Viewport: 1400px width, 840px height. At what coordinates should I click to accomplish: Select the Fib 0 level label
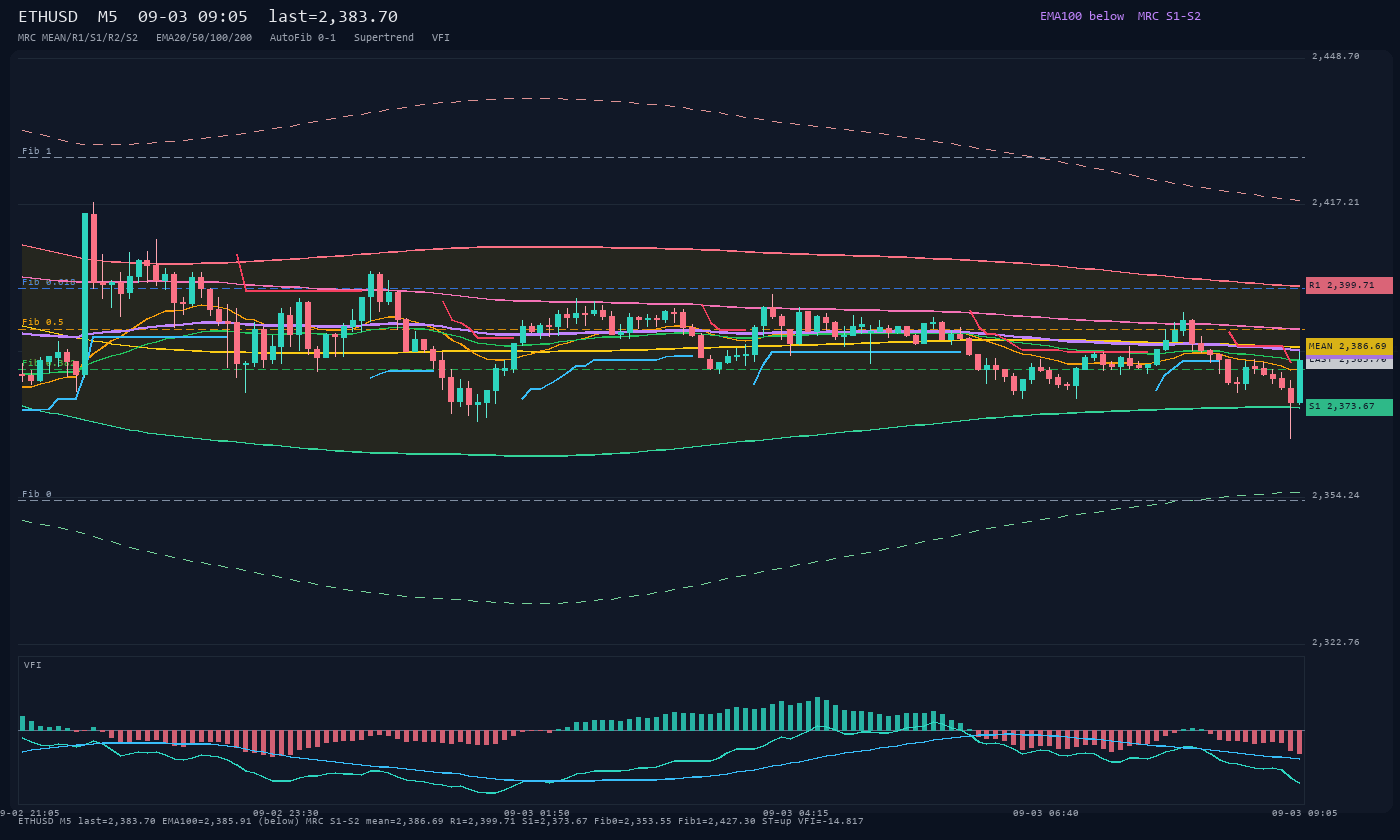37,494
